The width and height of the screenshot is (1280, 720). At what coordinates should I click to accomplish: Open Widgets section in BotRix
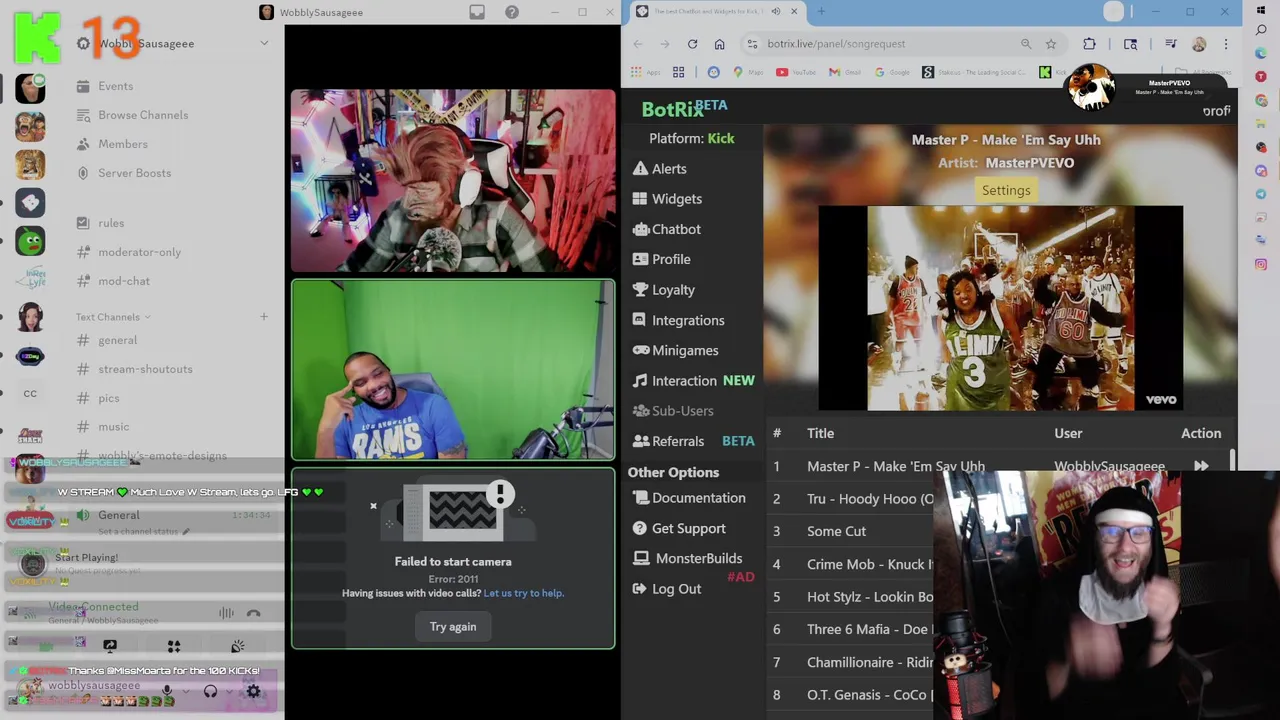667,199
